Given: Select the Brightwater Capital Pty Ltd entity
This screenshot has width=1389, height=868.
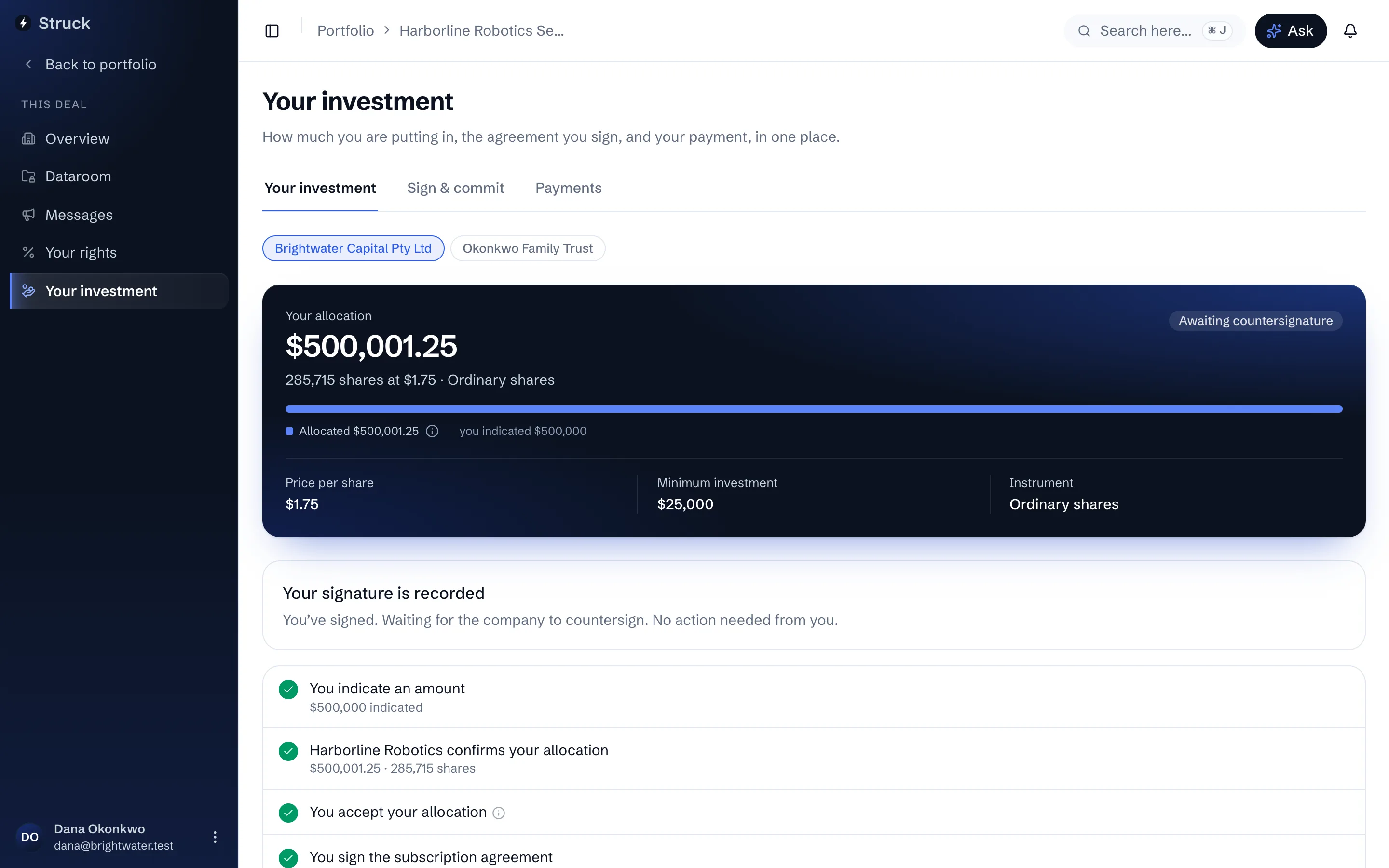Looking at the screenshot, I should coord(353,248).
